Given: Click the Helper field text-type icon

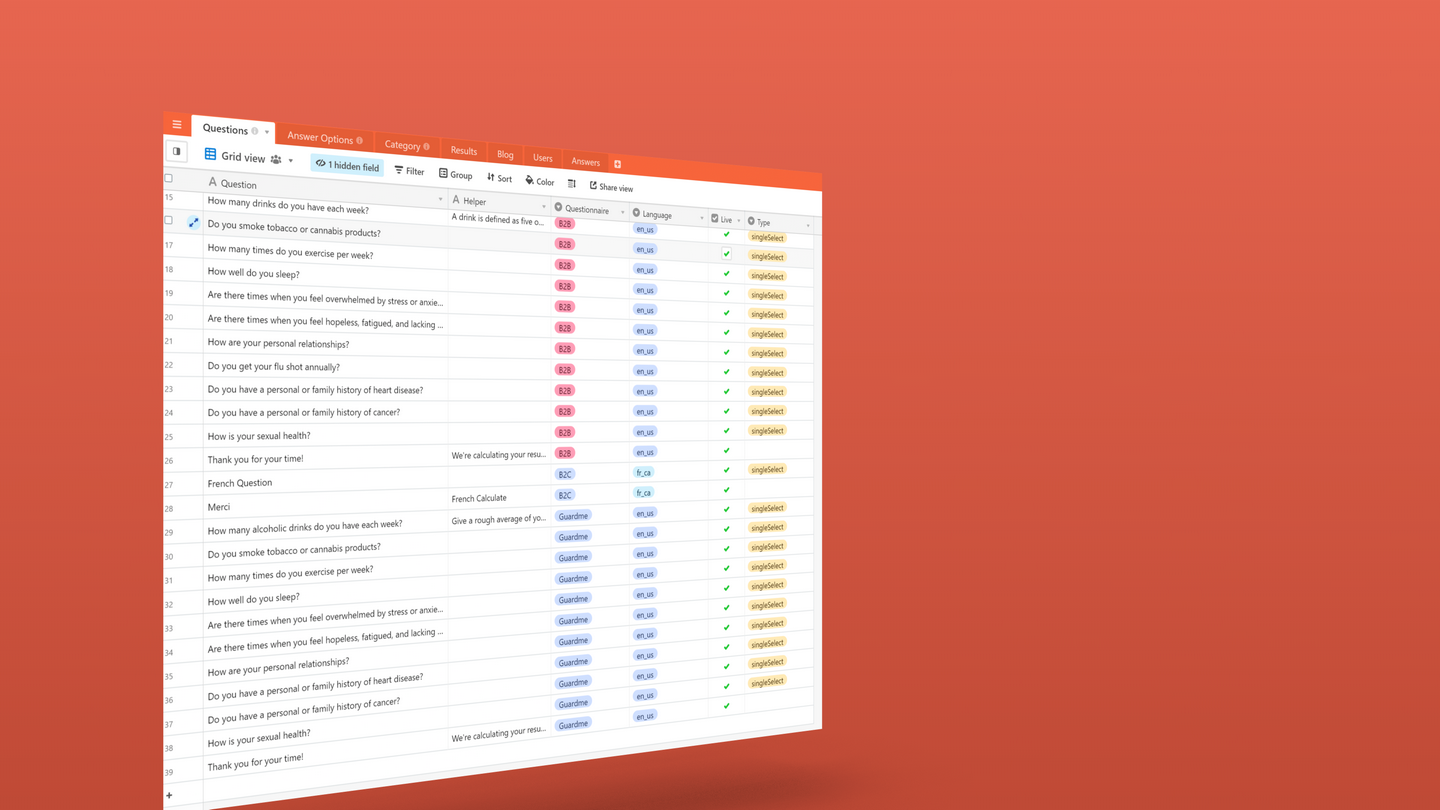Looking at the screenshot, I should point(456,200).
